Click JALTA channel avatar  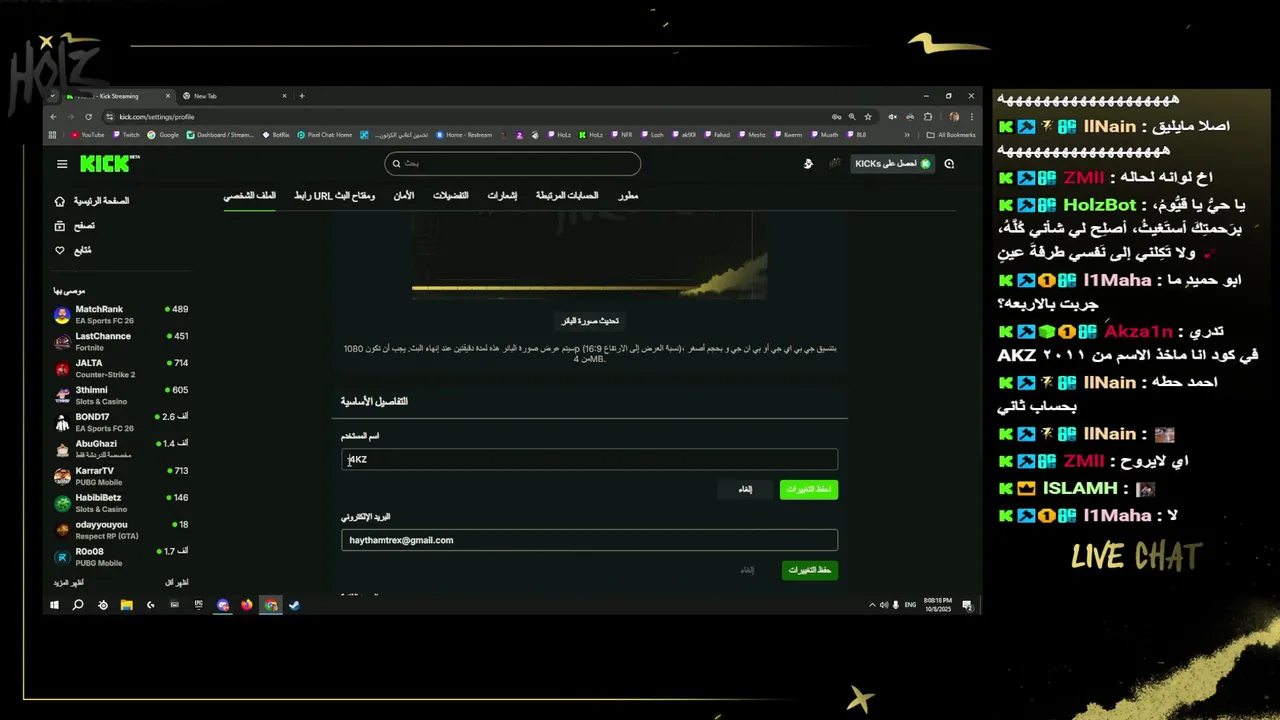62,369
